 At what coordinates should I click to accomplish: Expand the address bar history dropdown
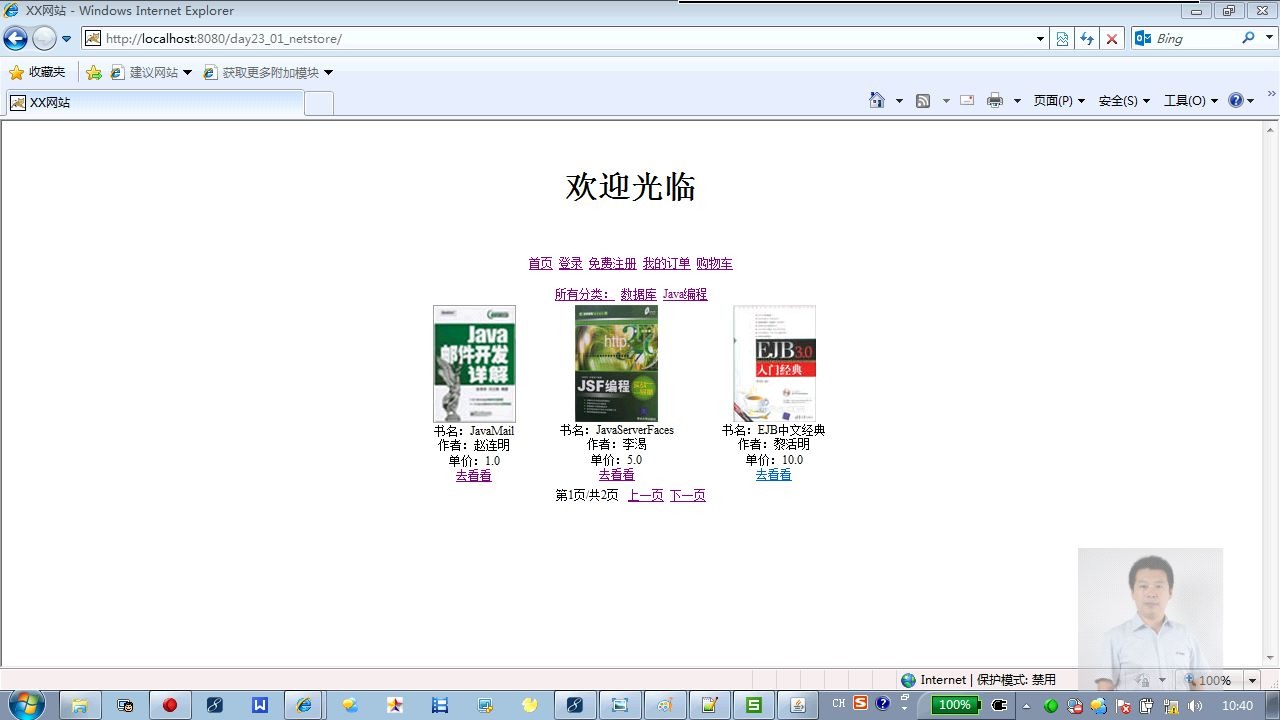click(1040, 39)
